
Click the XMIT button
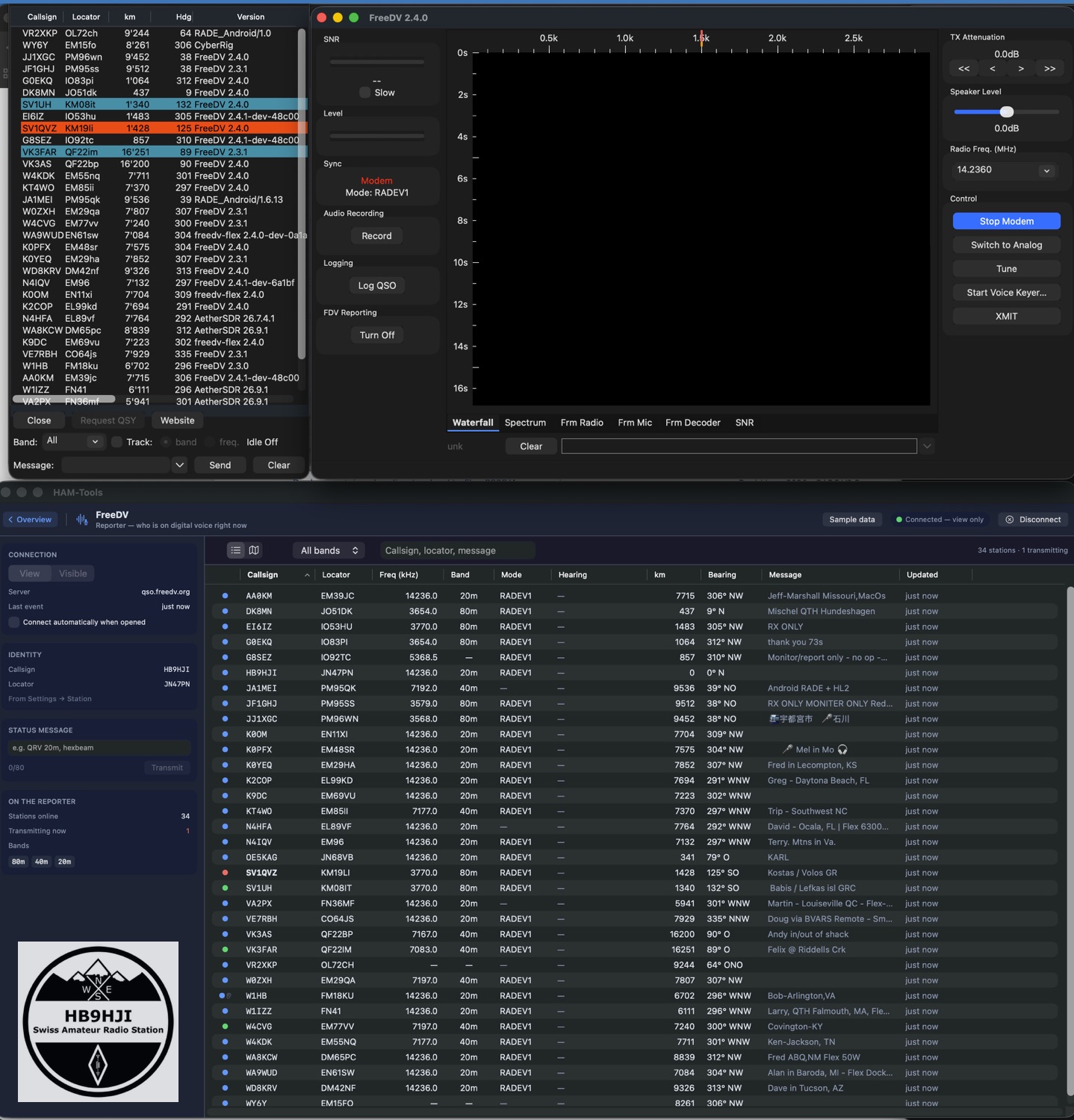coord(1006,317)
